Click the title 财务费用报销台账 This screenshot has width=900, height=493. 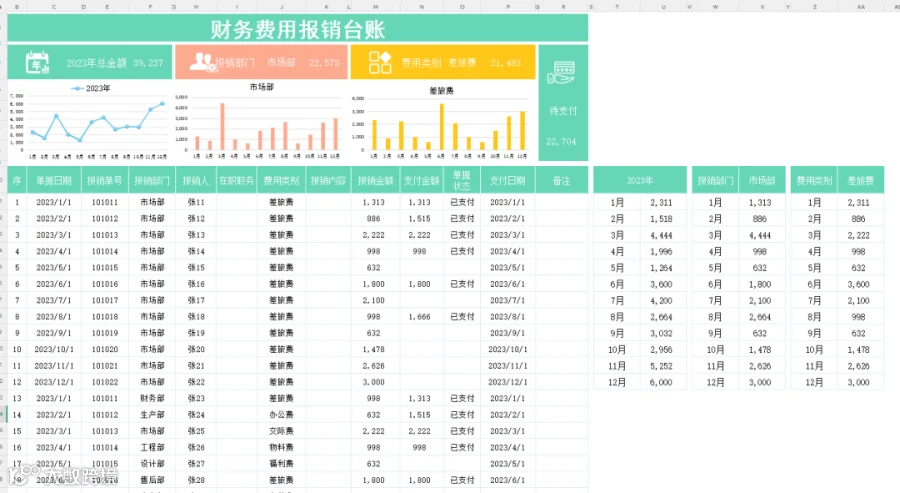297,29
